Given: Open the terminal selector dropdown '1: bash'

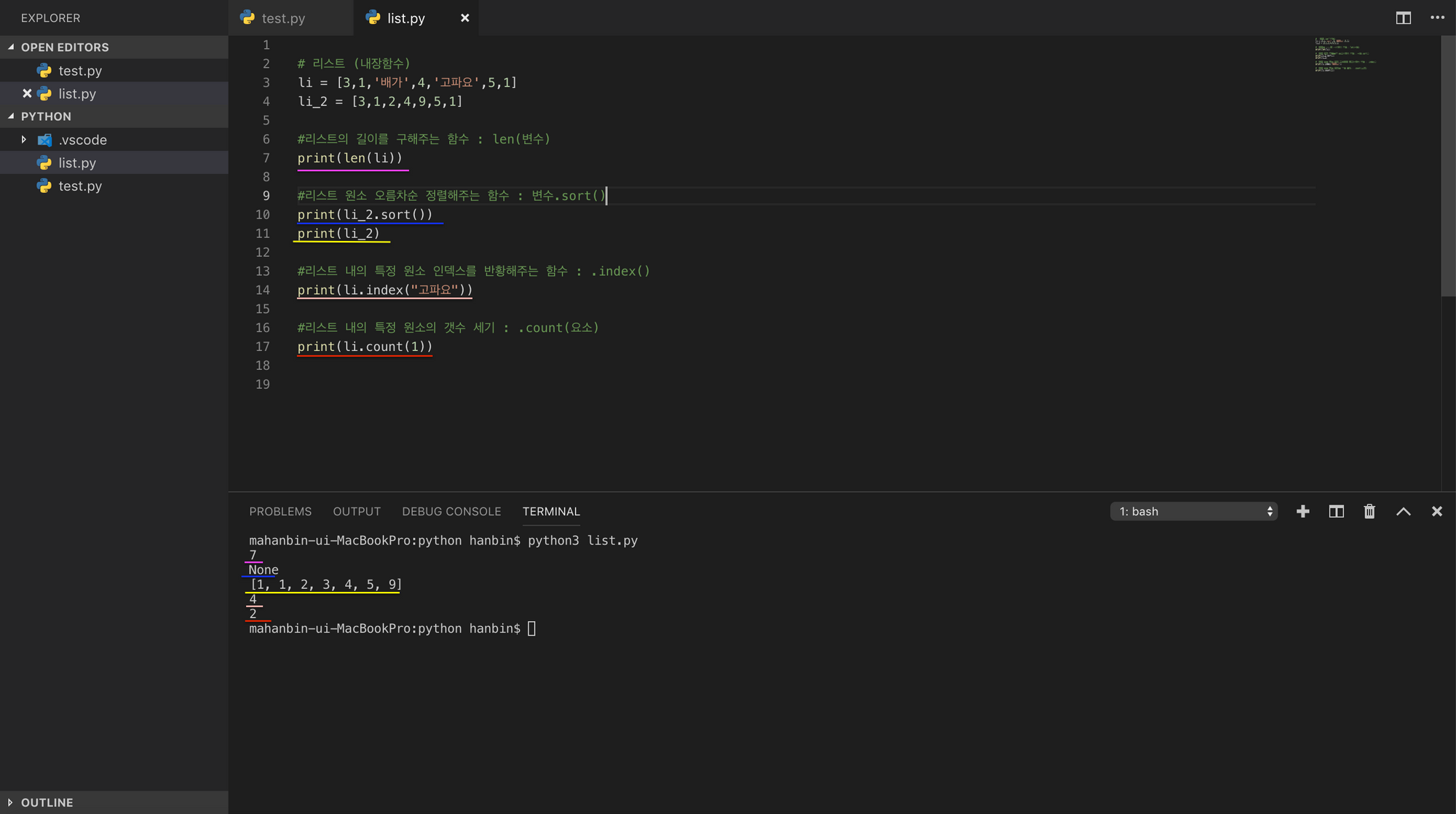Looking at the screenshot, I should pos(1193,512).
